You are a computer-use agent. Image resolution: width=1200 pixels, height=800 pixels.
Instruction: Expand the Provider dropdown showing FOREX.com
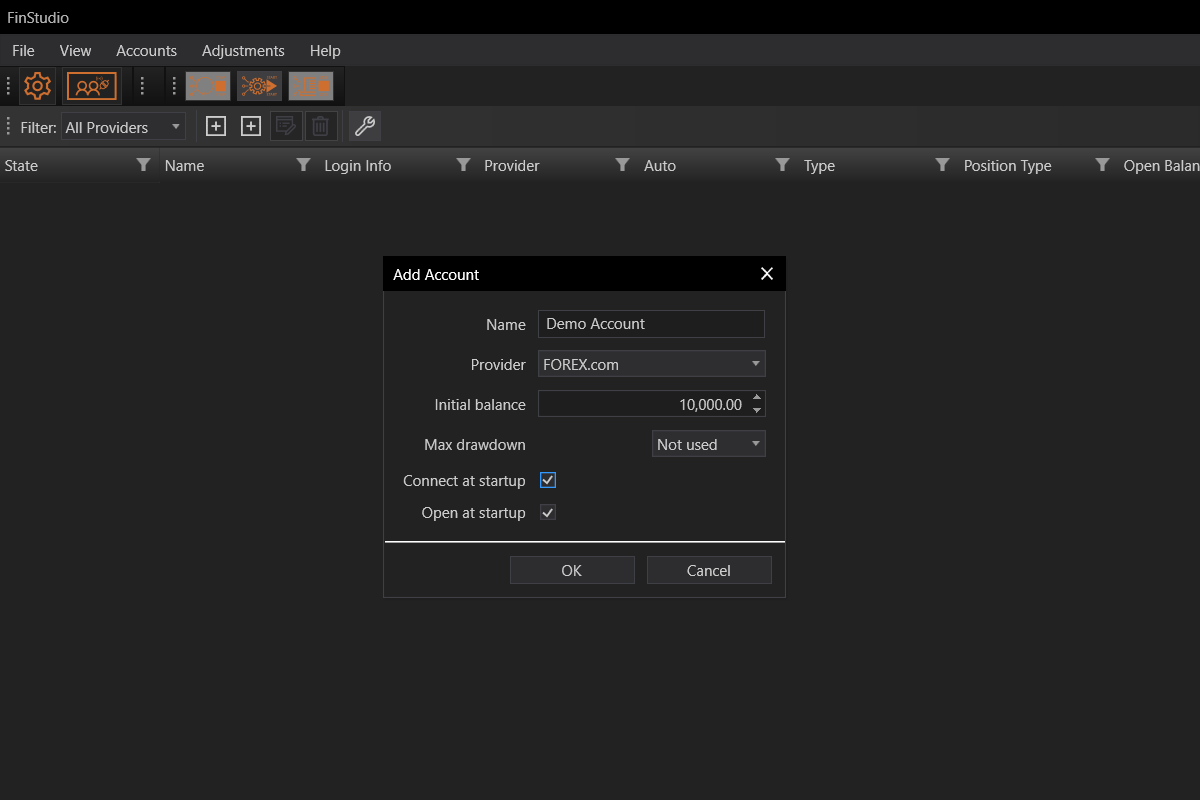(651, 364)
